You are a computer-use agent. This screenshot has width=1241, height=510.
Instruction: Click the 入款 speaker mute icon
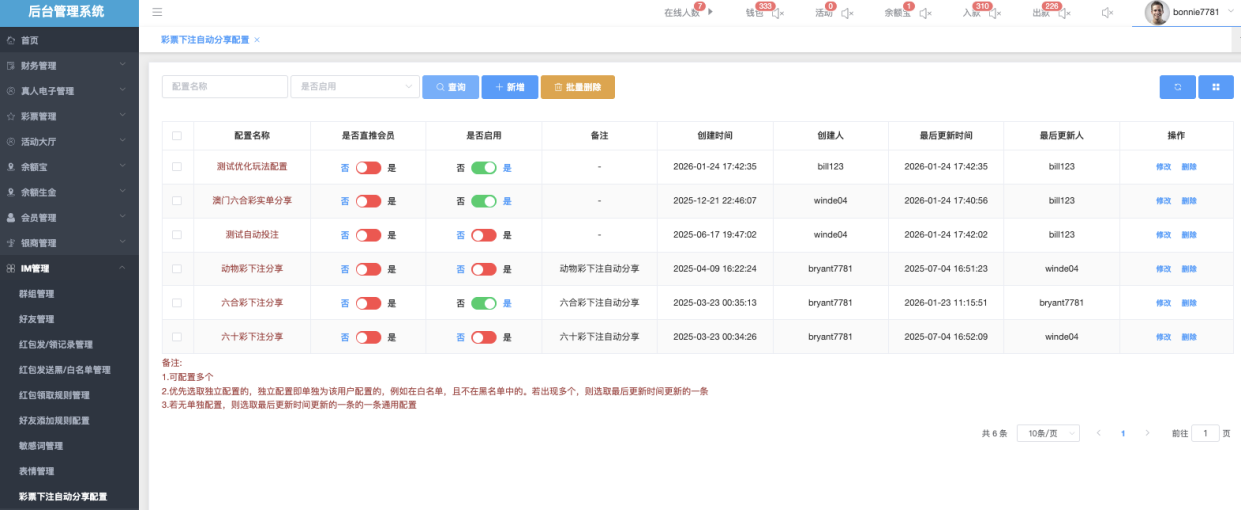point(994,13)
